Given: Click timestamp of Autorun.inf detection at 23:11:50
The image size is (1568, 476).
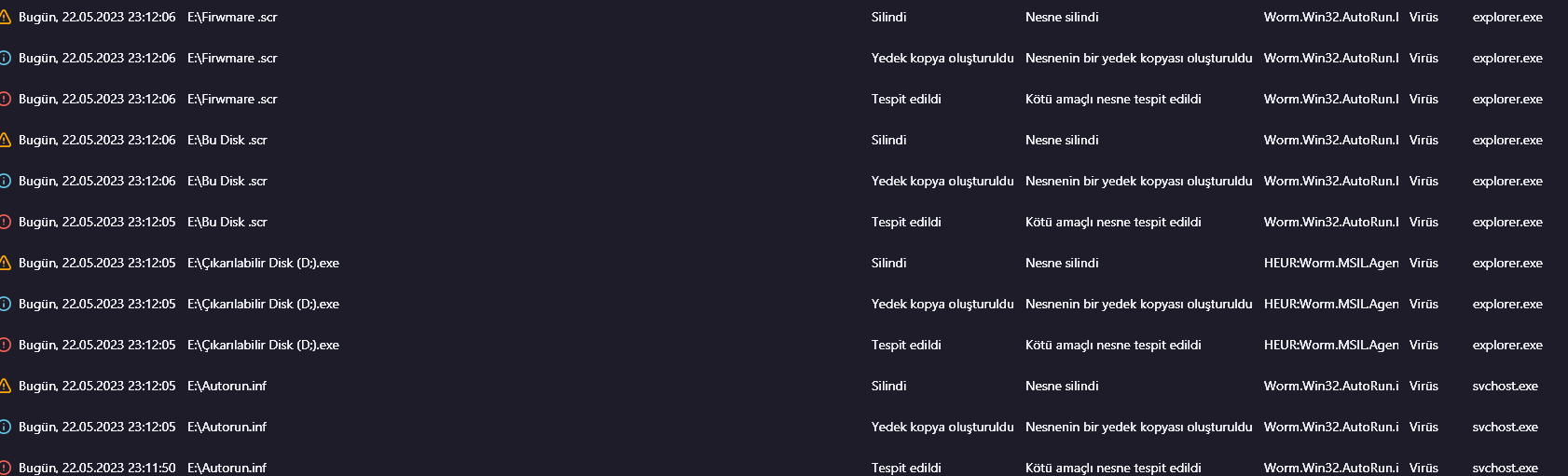Looking at the screenshot, I should [x=97, y=468].
